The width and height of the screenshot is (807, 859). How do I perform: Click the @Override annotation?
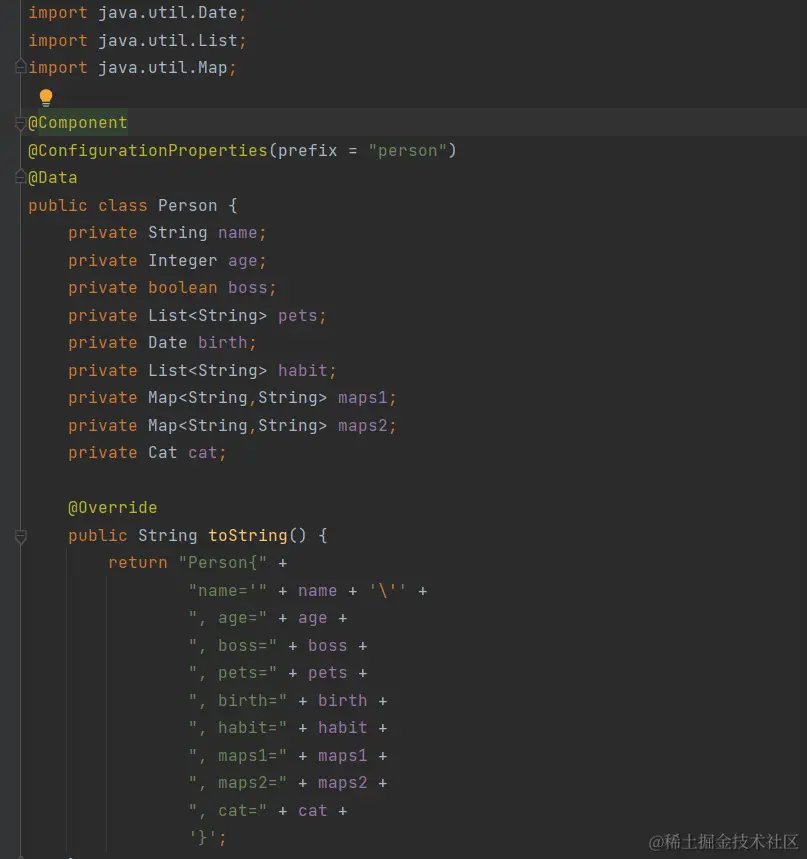point(112,508)
